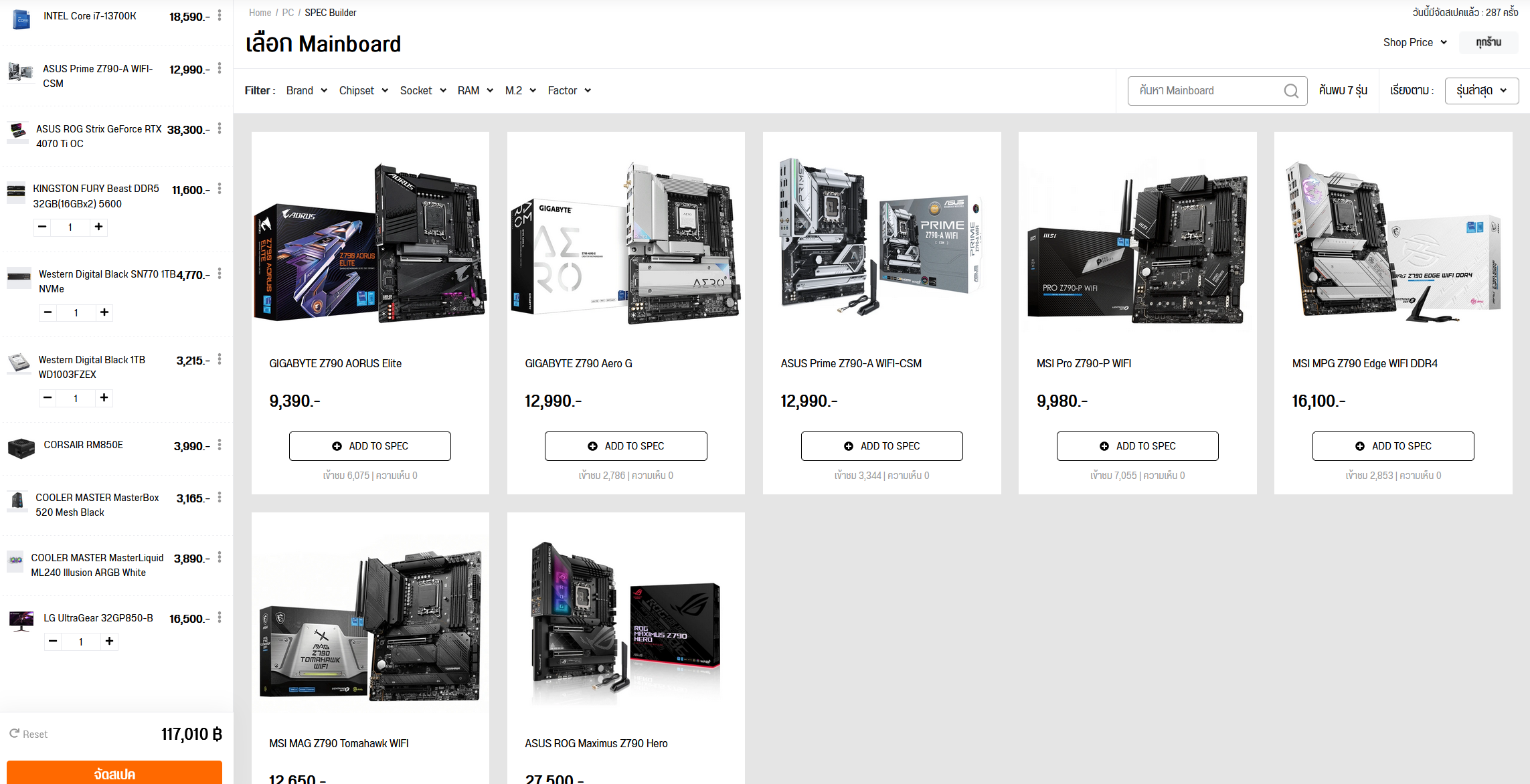Click the GIGABYTE Z790 Aero G title

[578, 363]
